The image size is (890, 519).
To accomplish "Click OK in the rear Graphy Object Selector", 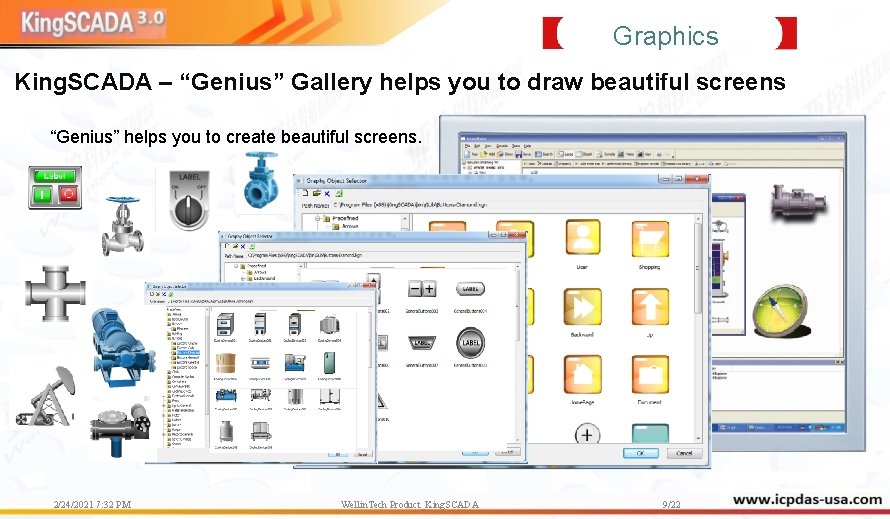I will [641, 453].
